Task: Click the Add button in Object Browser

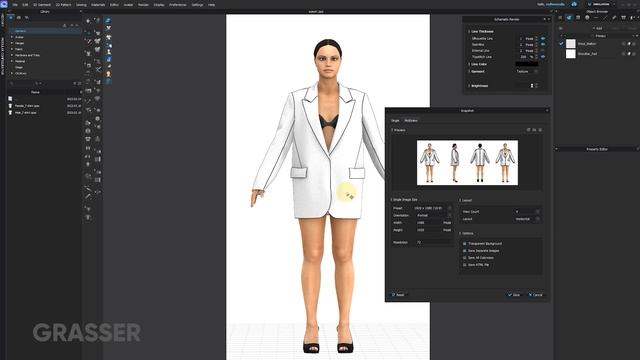Action: pos(597,29)
